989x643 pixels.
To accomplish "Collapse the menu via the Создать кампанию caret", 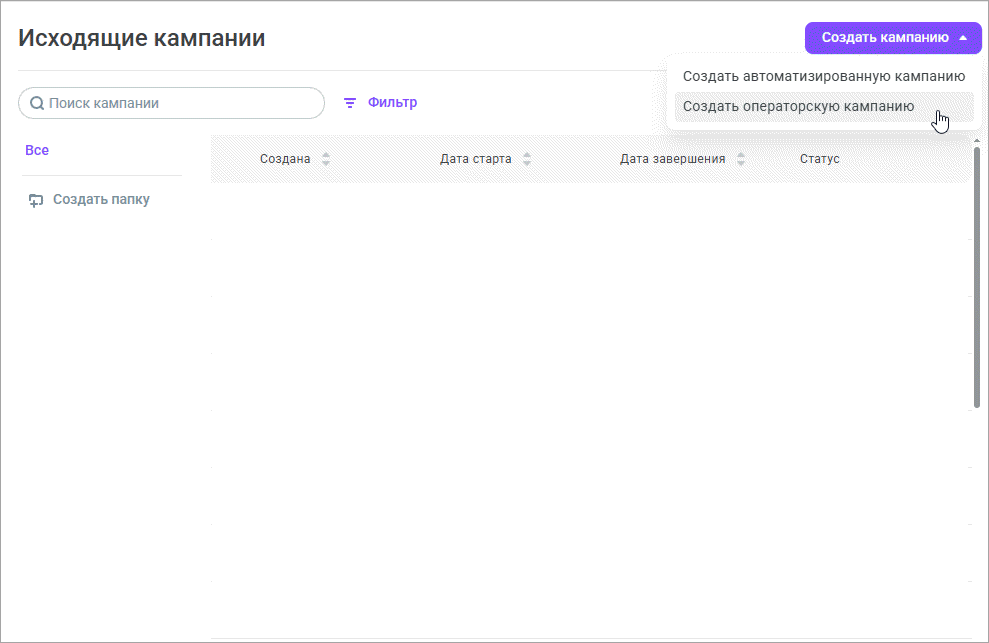I will point(963,38).
